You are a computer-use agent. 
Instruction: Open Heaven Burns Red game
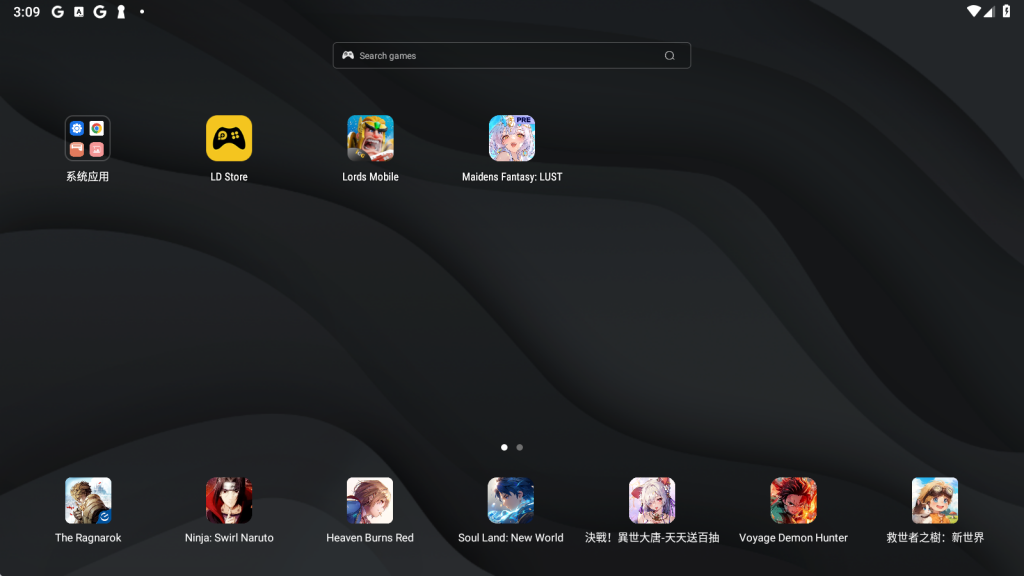point(370,500)
